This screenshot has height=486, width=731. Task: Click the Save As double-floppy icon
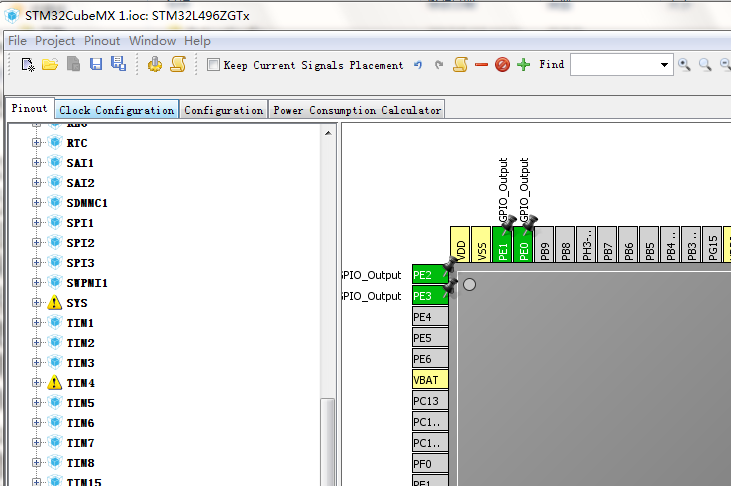tap(118, 64)
